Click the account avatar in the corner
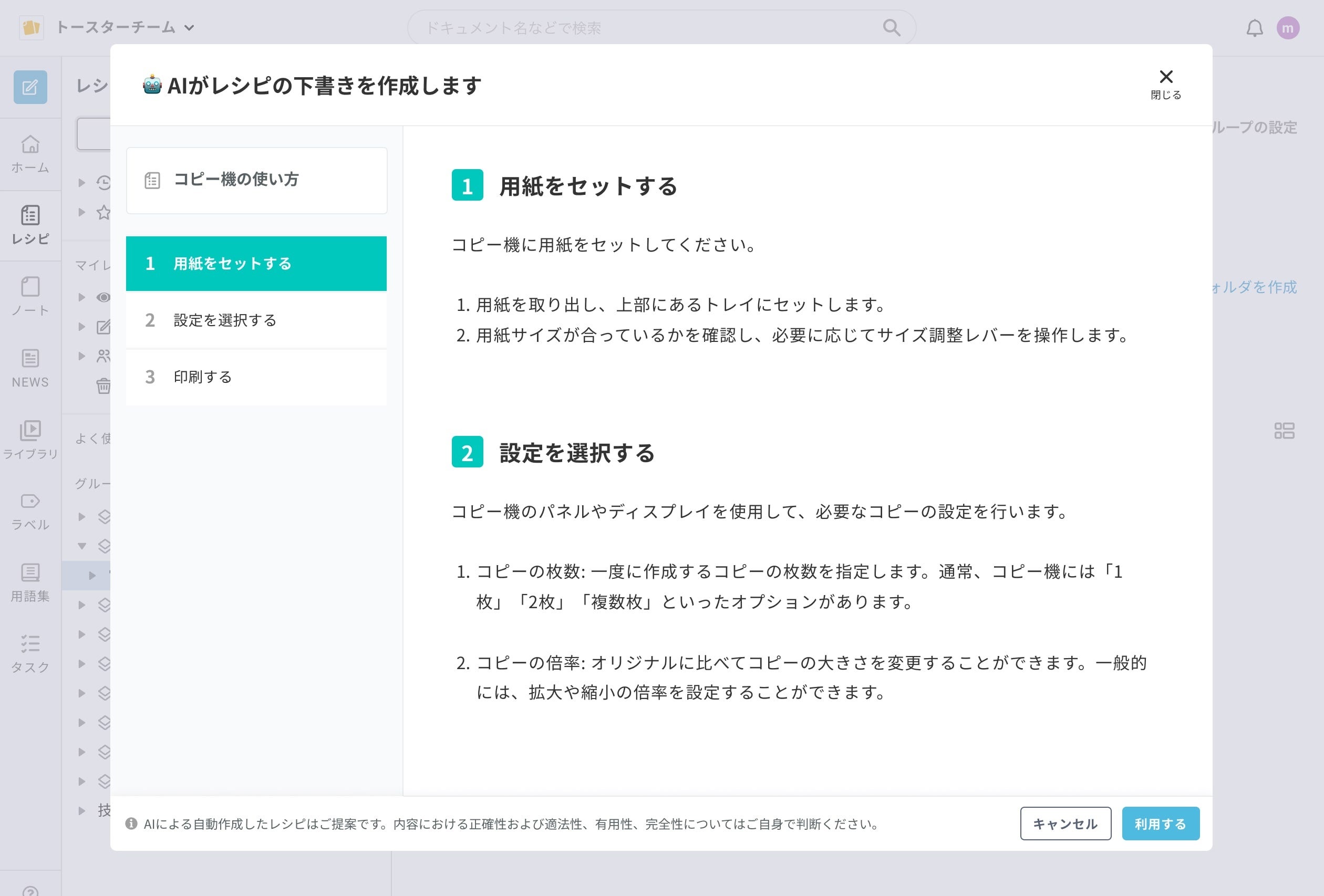Viewport: 1324px width, 896px height. [x=1289, y=27]
